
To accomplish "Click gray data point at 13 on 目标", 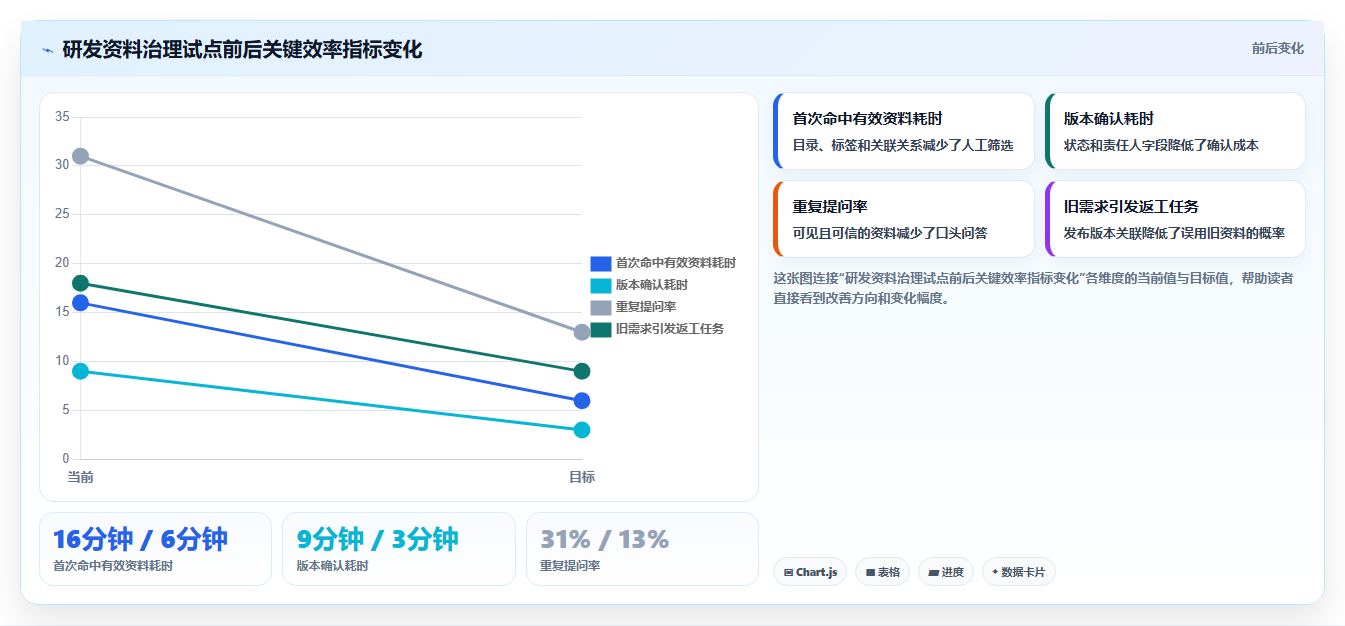I will [582, 332].
